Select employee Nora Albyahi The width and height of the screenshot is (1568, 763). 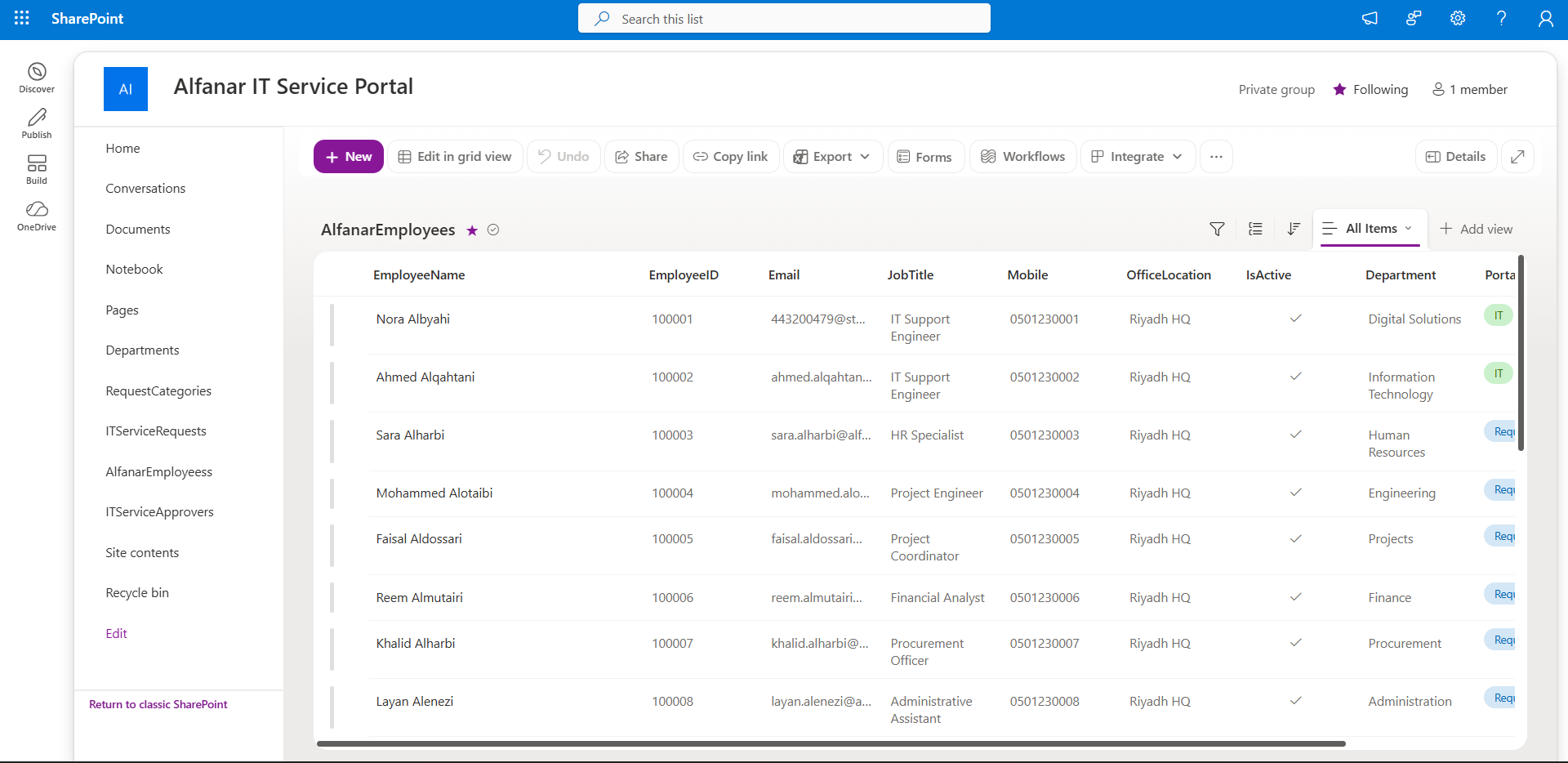pos(412,319)
